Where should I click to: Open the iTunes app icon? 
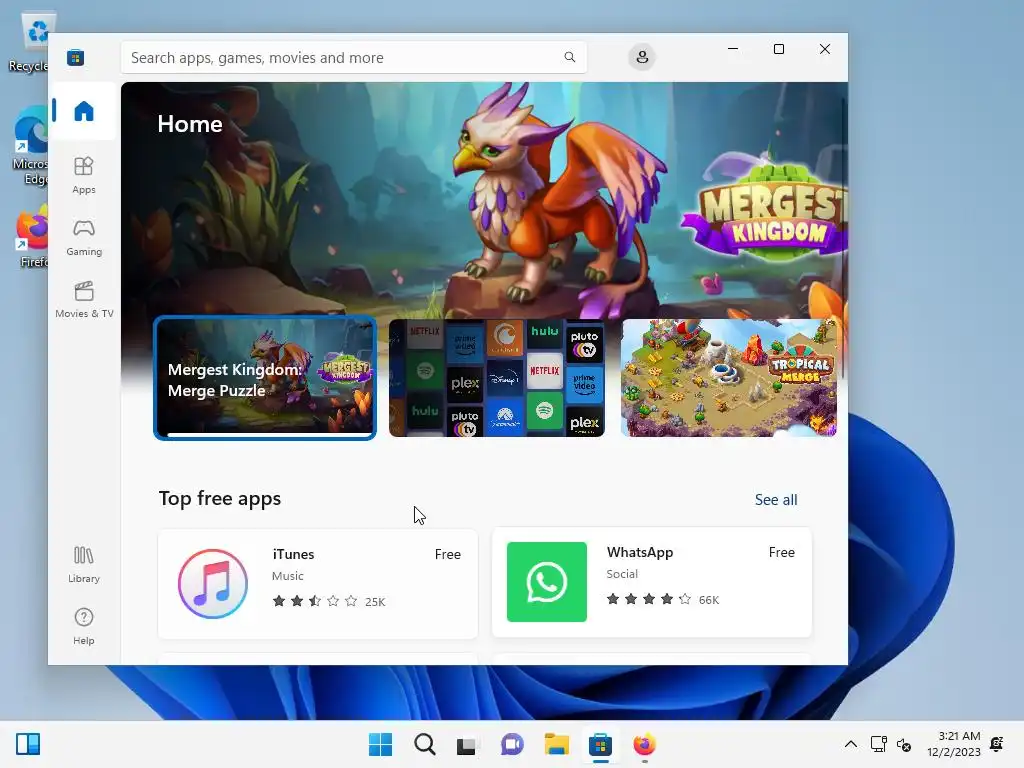pyautogui.click(x=213, y=583)
